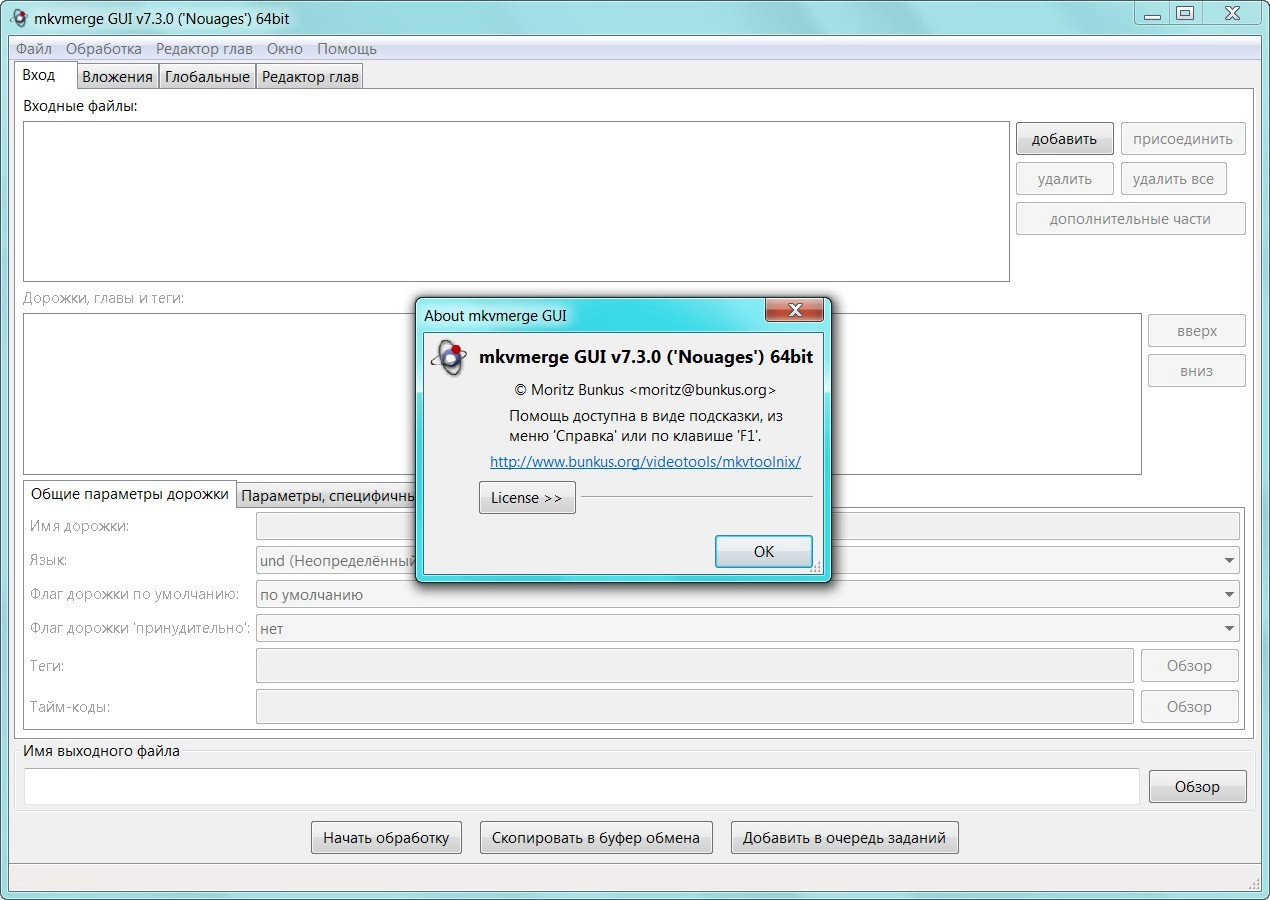Click the About dialog resize grip
The image size is (1270, 900).
coord(815,568)
